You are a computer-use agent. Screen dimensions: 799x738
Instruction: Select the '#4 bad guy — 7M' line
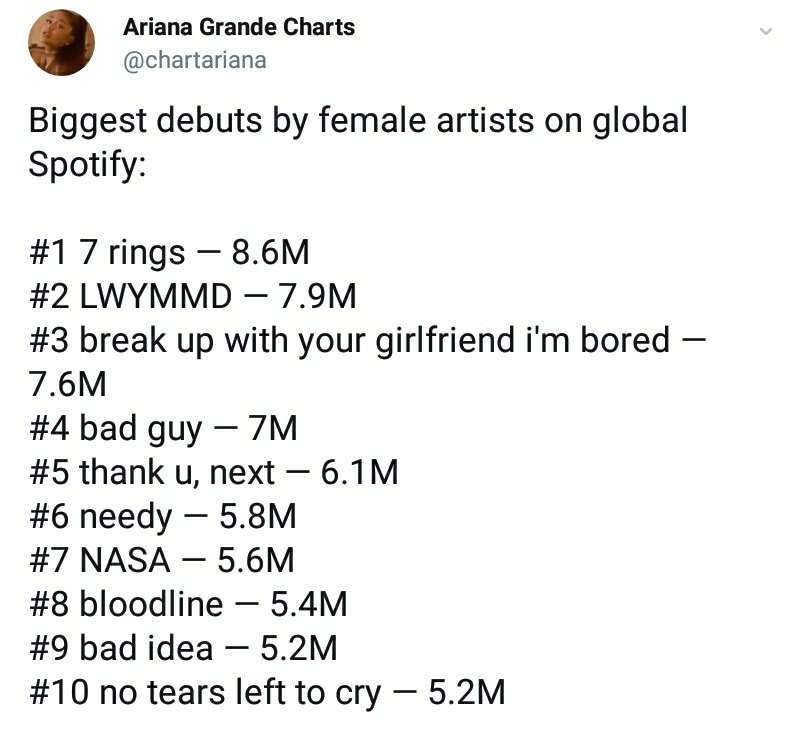pos(163,429)
